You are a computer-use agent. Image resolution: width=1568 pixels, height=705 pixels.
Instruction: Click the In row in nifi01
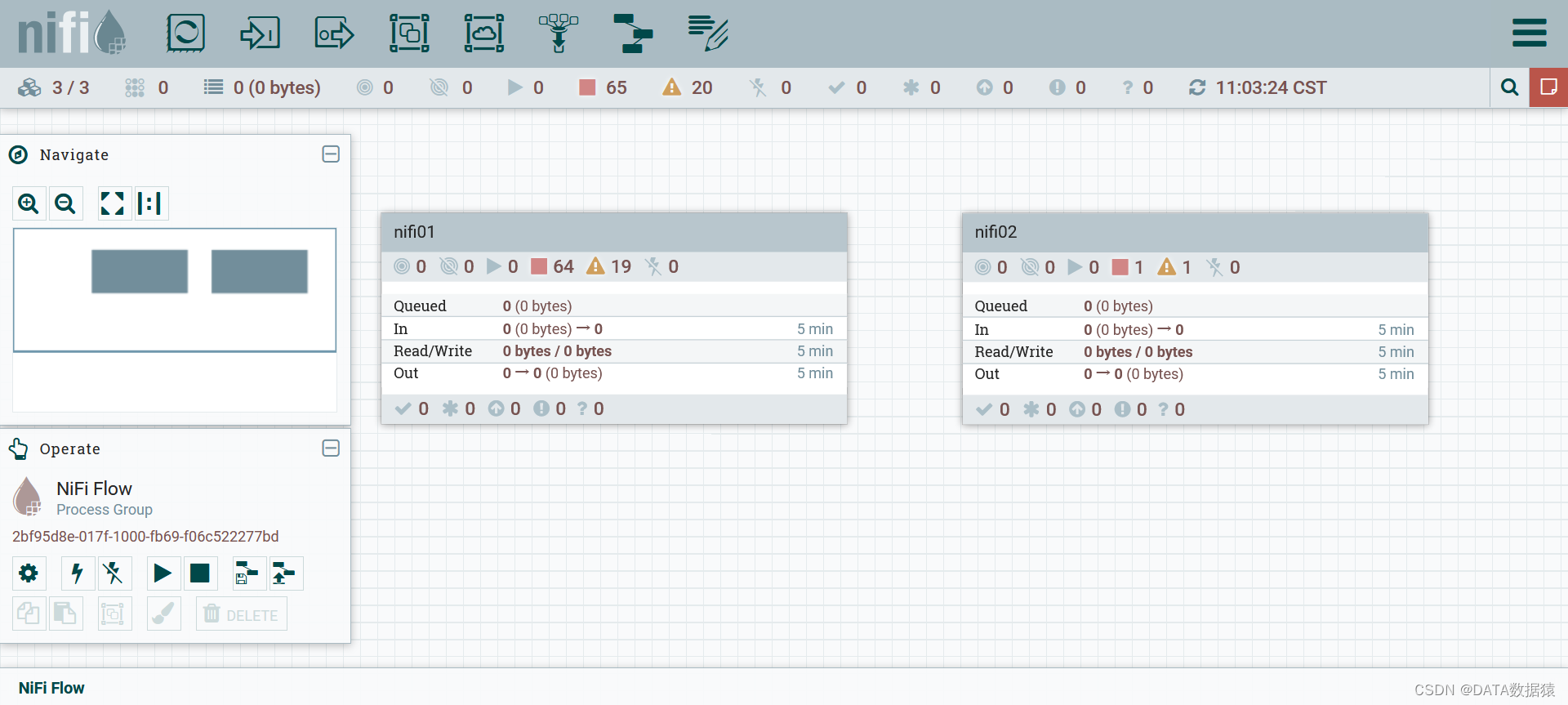click(613, 328)
